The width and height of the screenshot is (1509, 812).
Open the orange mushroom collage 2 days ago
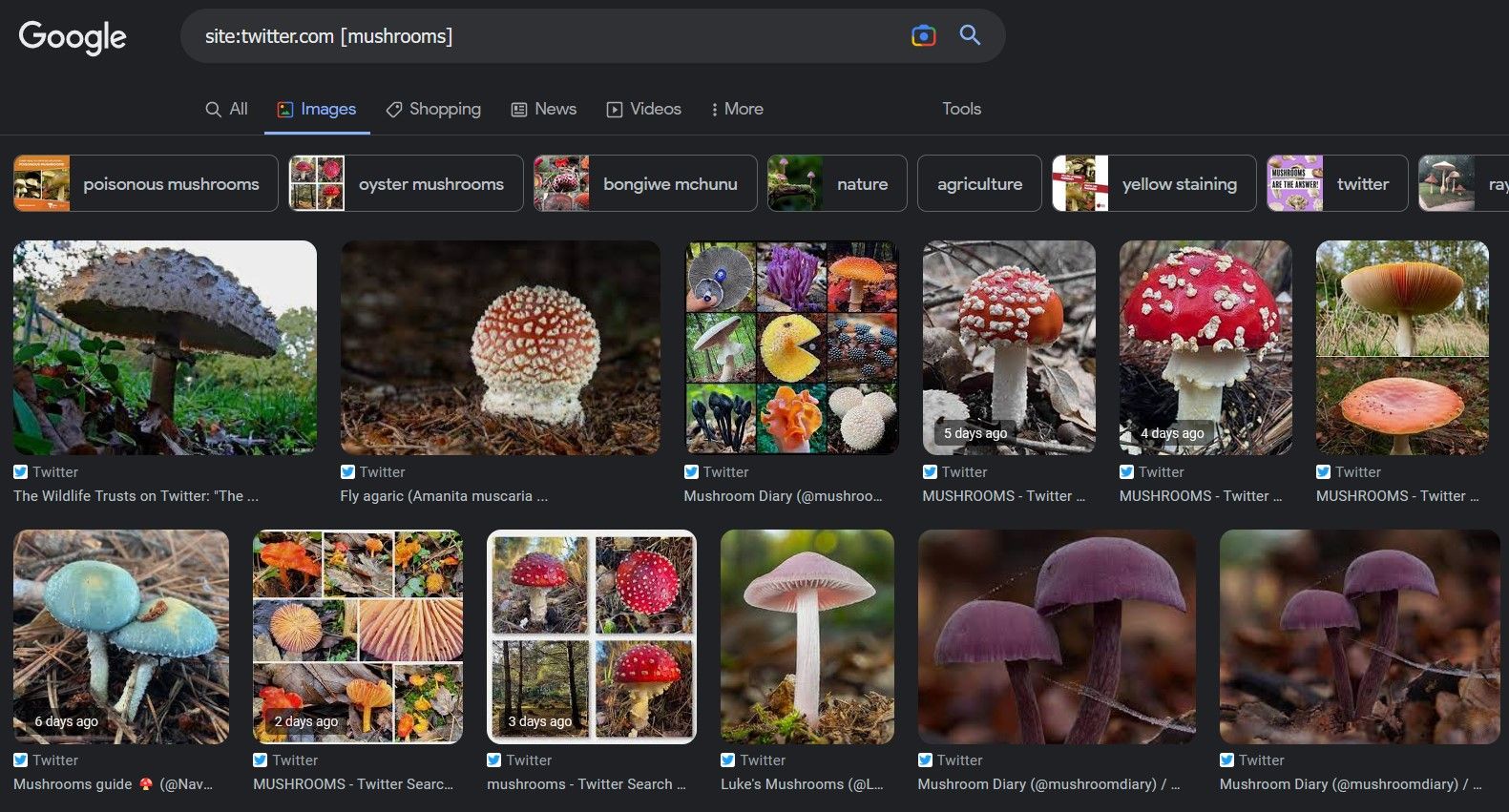[358, 636]
